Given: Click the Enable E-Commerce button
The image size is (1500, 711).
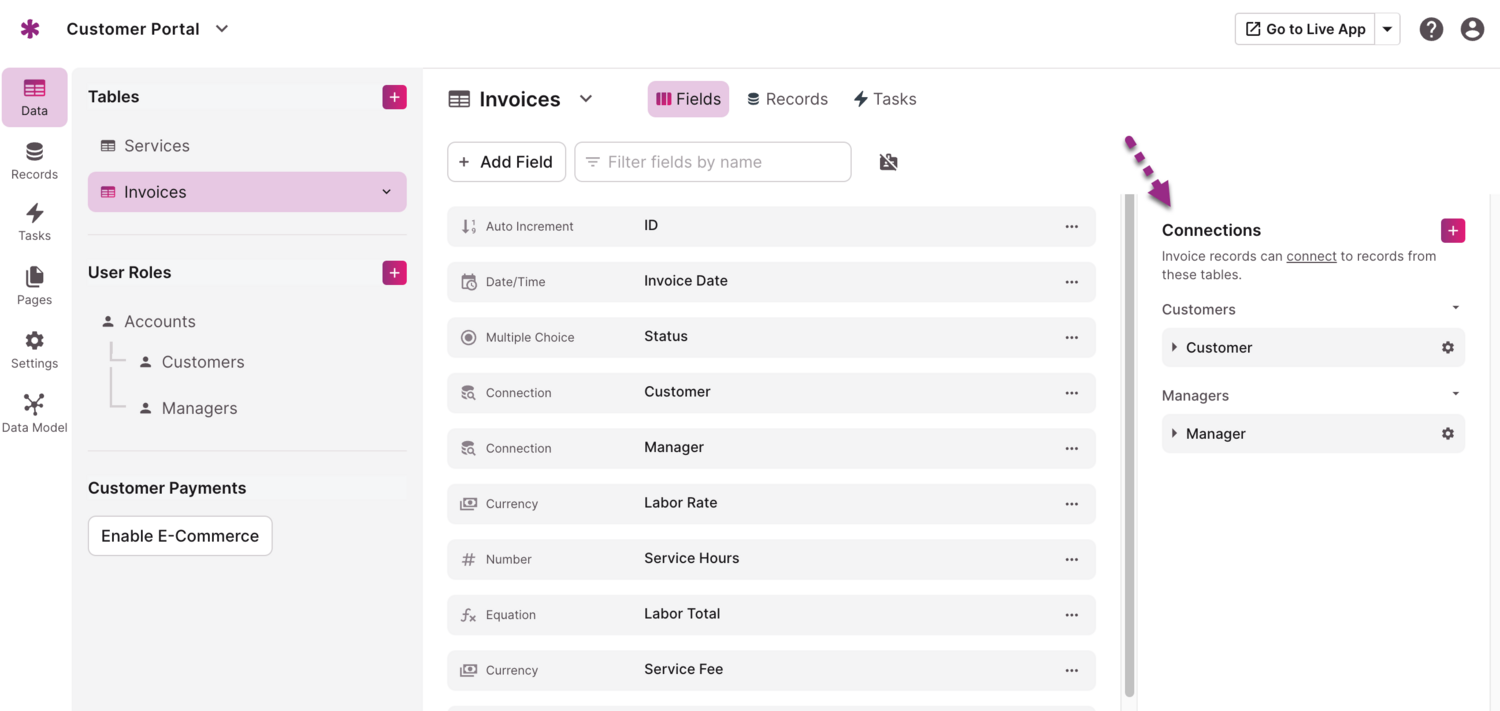Looking at the screenshot, I should (180, 536).
